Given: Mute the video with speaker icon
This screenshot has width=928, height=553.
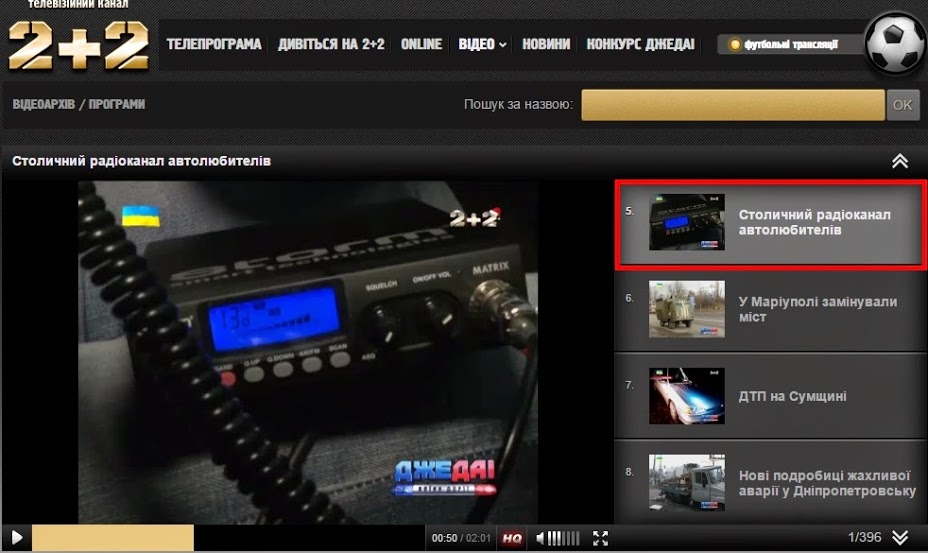Looking at the screenshot, I should pyautogui.click(x=541, y=538).
